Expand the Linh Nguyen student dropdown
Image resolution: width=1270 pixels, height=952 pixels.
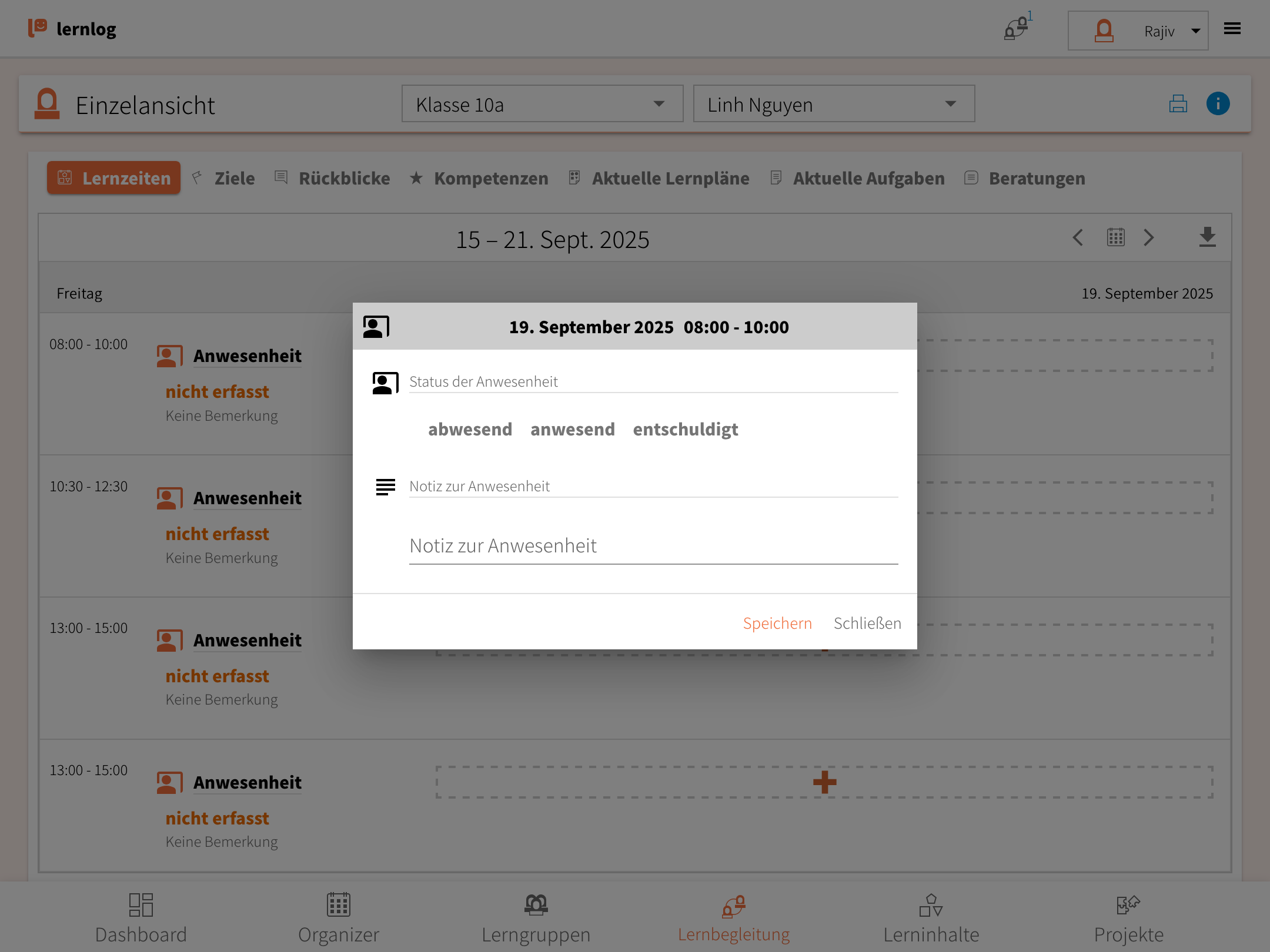[833, 104]
